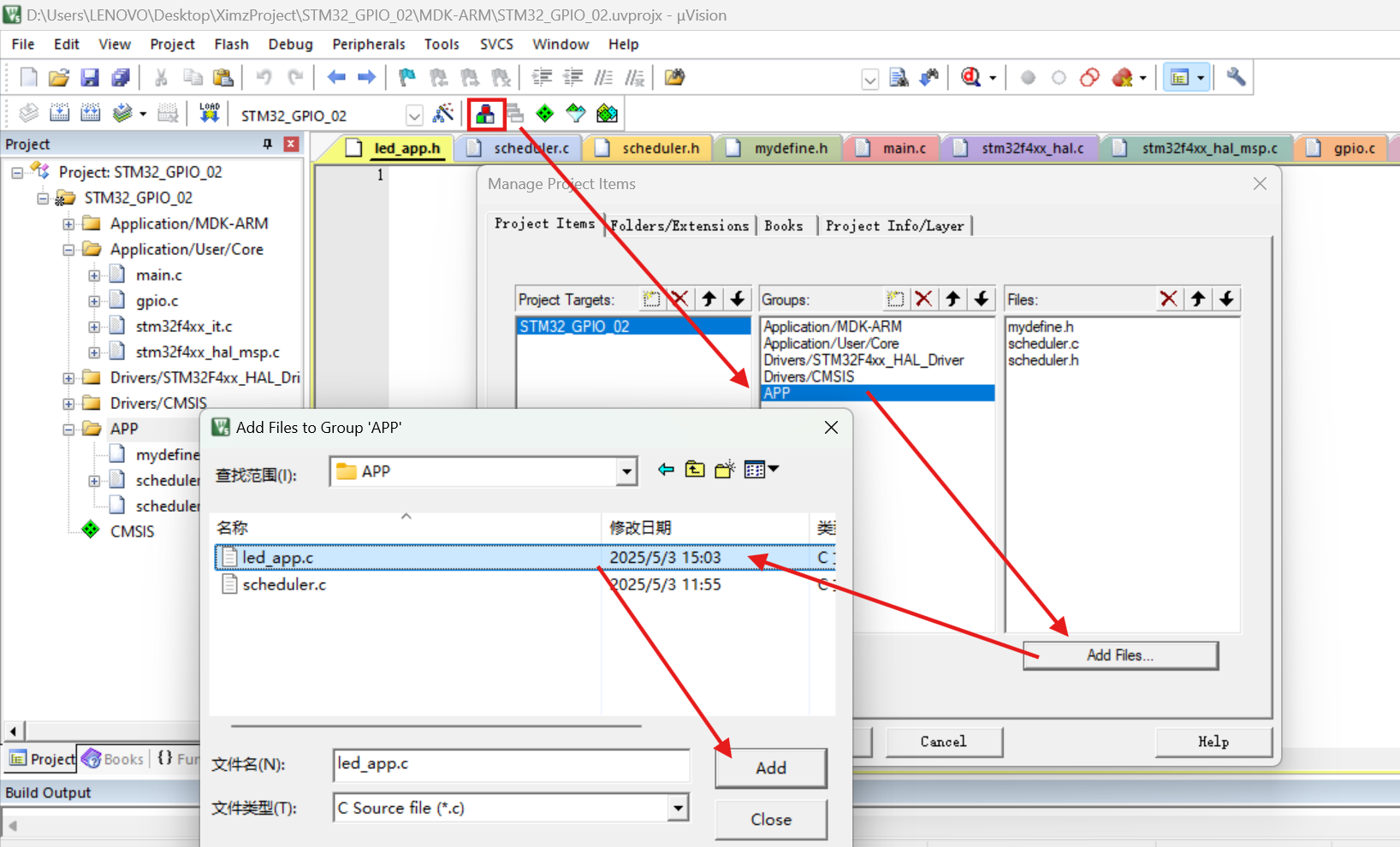Image resolution: width=1400 pixels, height=847 pixels.
Task: Open Manage Project Items colored blocks icon
Action: [485, 114]
